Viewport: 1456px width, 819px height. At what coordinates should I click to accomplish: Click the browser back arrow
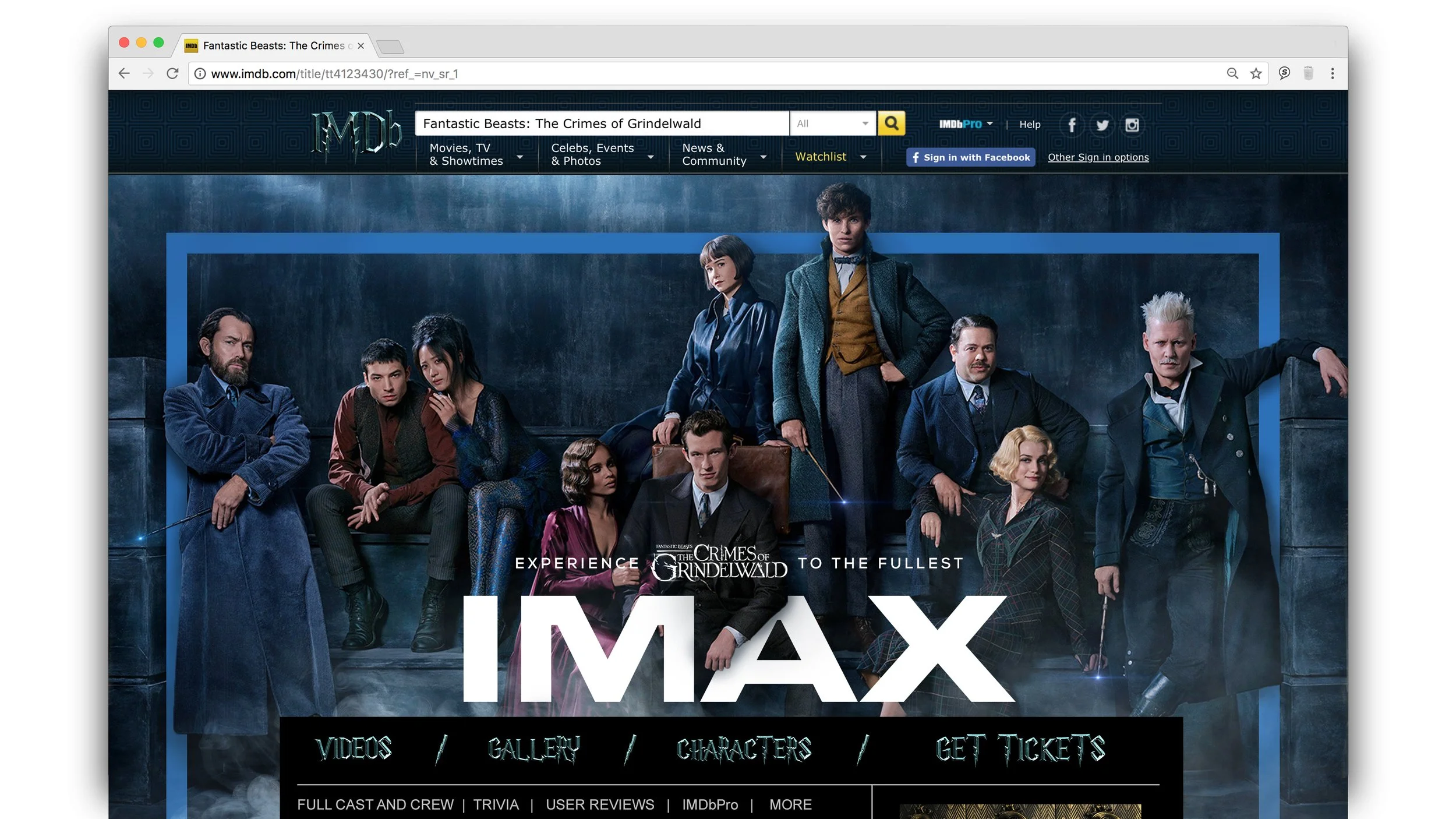tap(124, 73)
